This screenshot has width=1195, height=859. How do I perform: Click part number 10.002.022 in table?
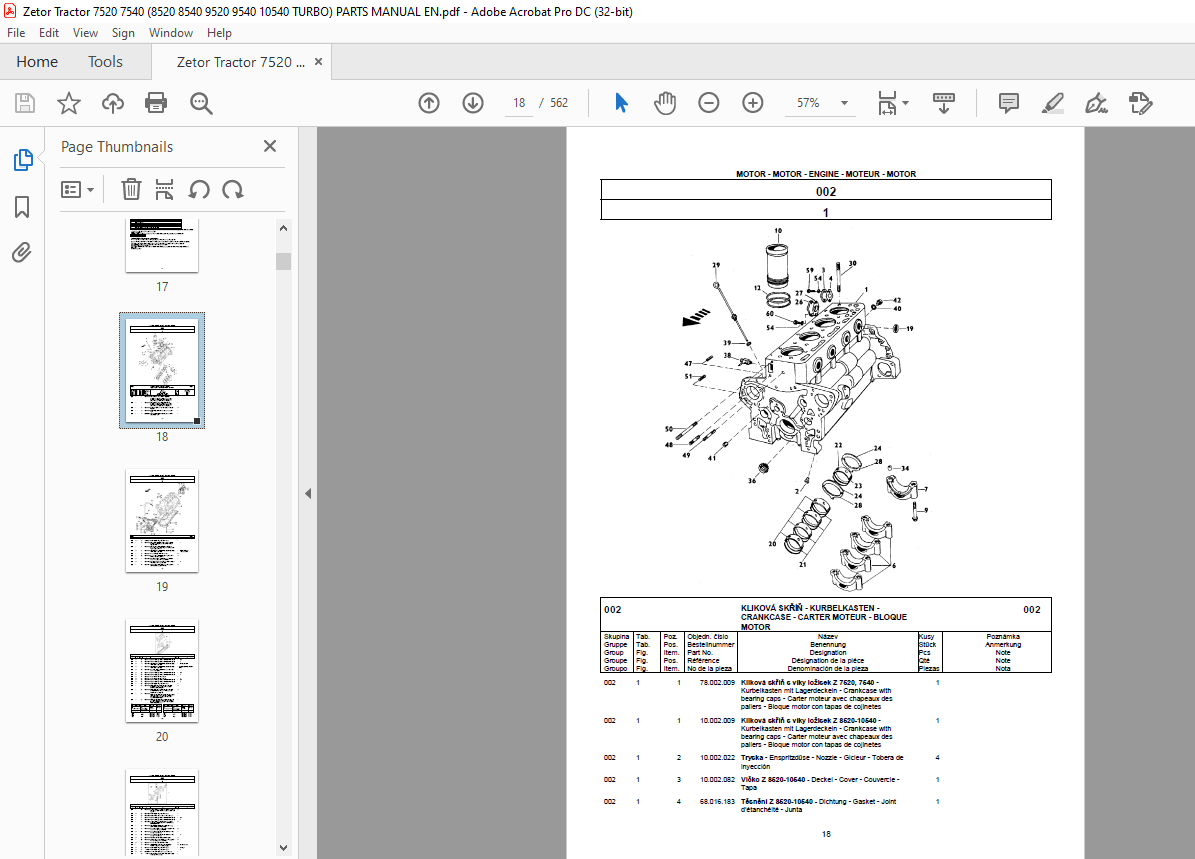[717, 758]
